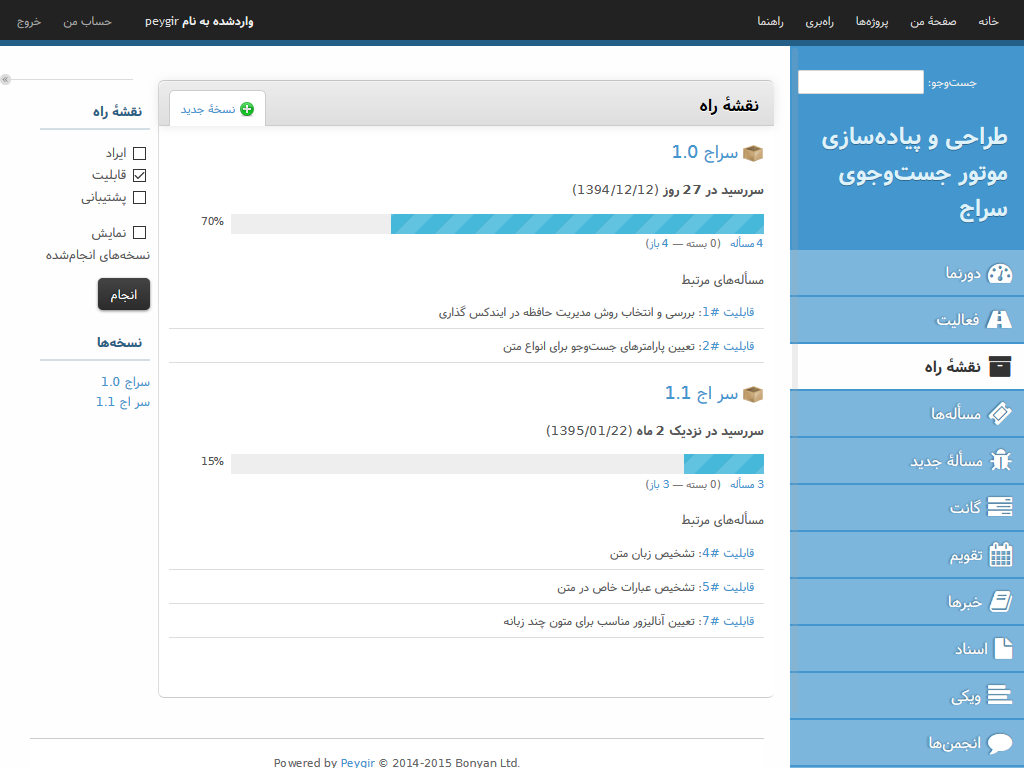Screen dimensions: 1024x768
Task: Open حساب من account menu item
Action: pos(88,22)
